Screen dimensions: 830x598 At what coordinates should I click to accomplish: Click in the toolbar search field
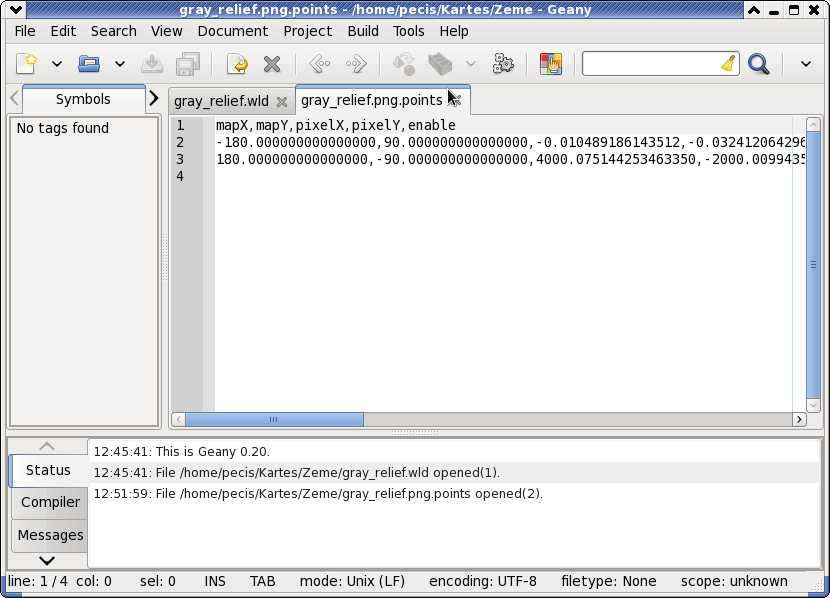pos(650,64)
